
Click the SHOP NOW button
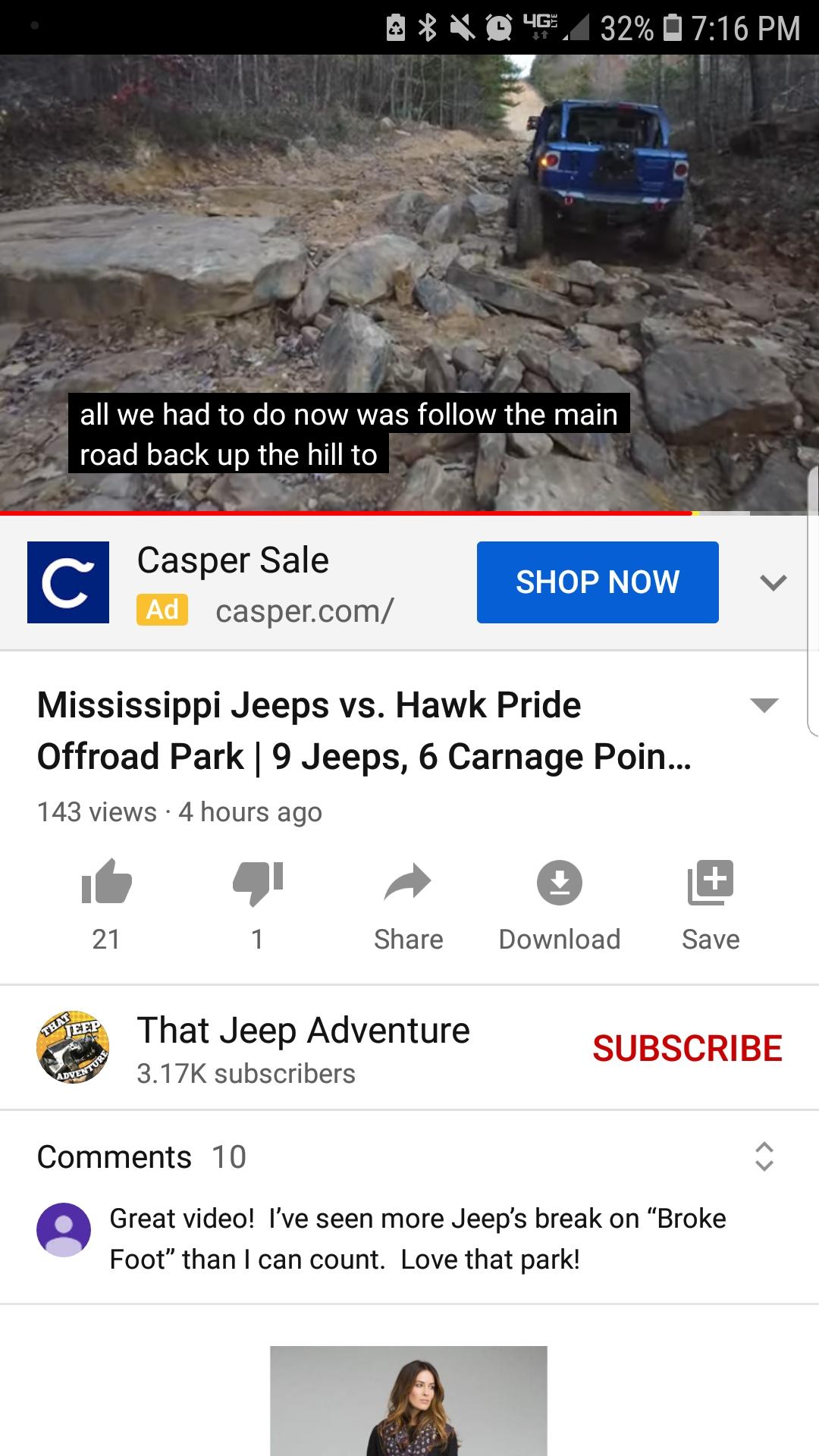[x=598, y=582]
